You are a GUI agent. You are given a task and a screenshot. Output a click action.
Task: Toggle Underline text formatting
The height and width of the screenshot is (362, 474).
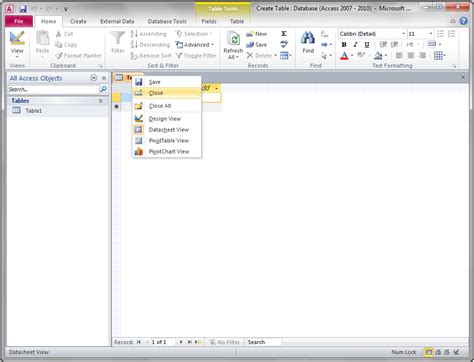(367, 45)
